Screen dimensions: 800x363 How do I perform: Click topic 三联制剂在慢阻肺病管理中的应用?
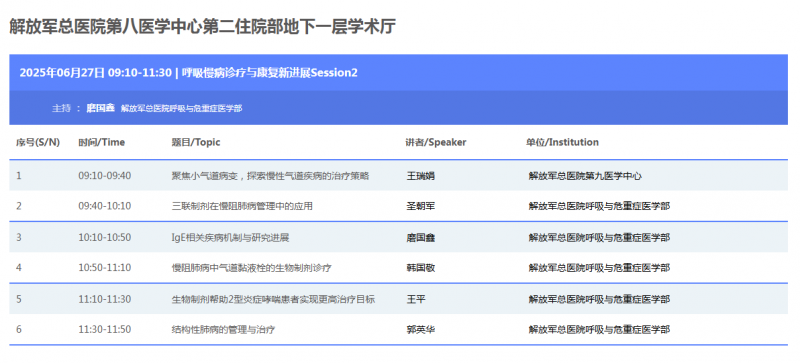pos(242,206)
